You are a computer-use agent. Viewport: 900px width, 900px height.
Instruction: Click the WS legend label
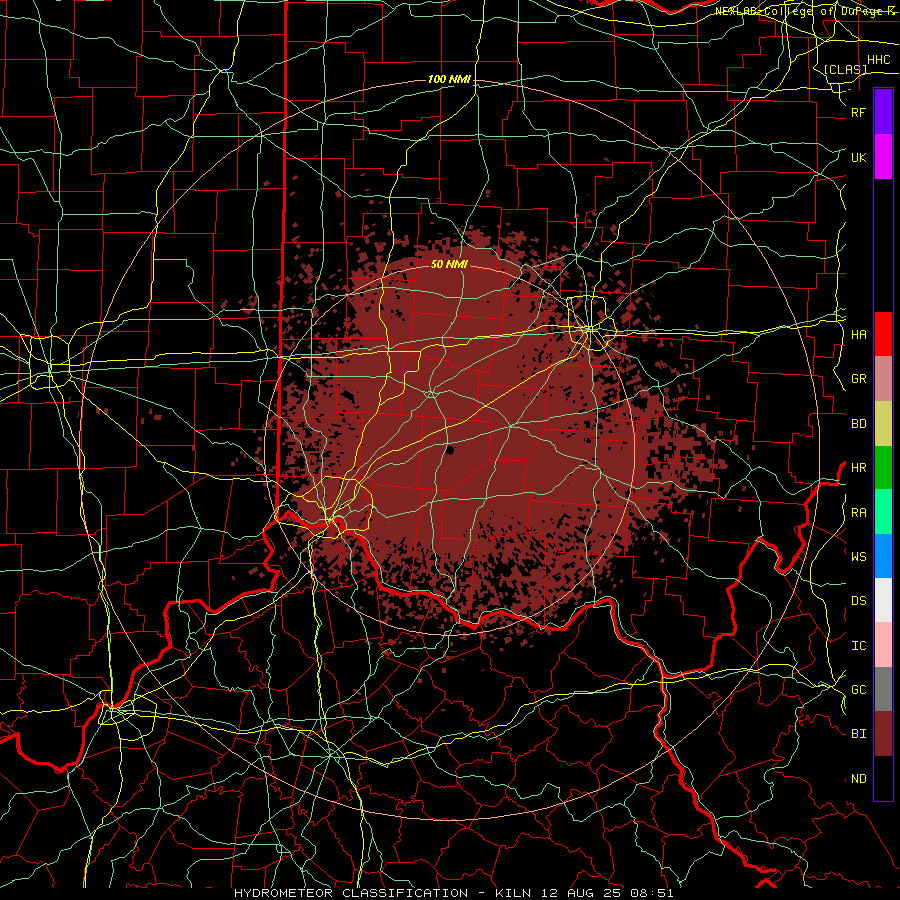pyautogui.click(x=859, y=557)
